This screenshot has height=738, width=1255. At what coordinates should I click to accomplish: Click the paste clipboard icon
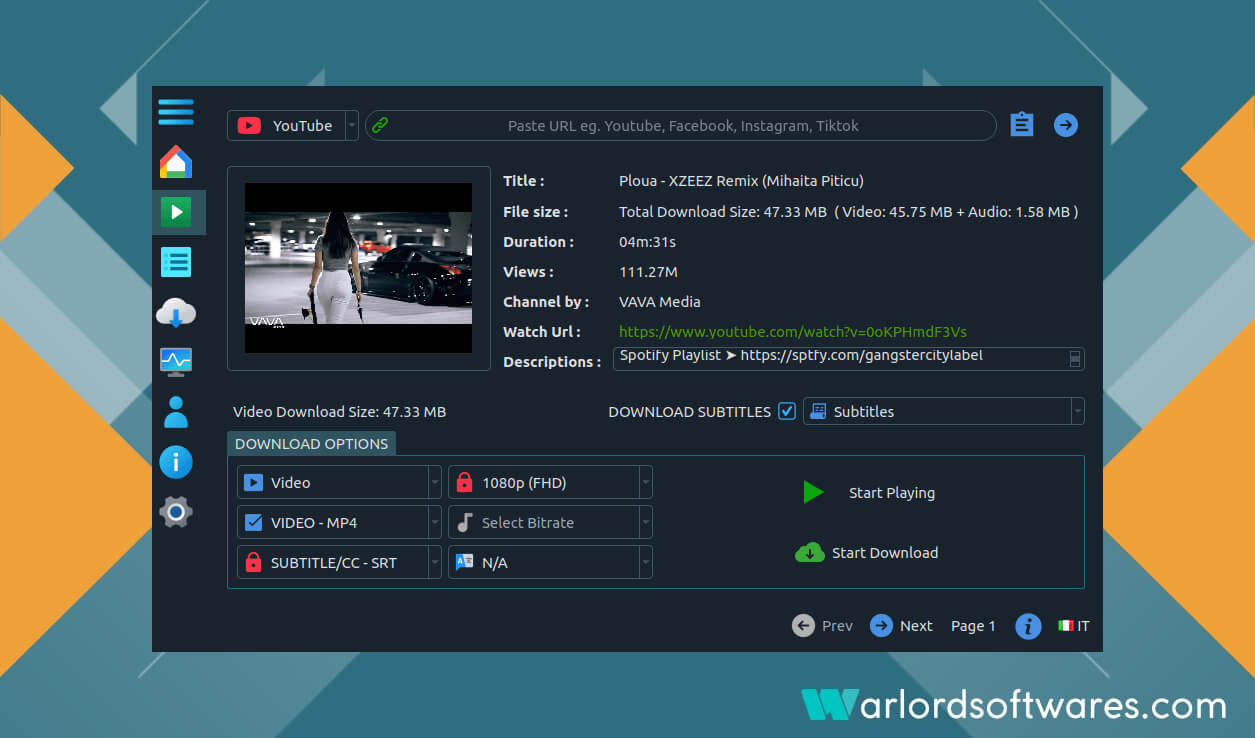tap(1021, 124)
